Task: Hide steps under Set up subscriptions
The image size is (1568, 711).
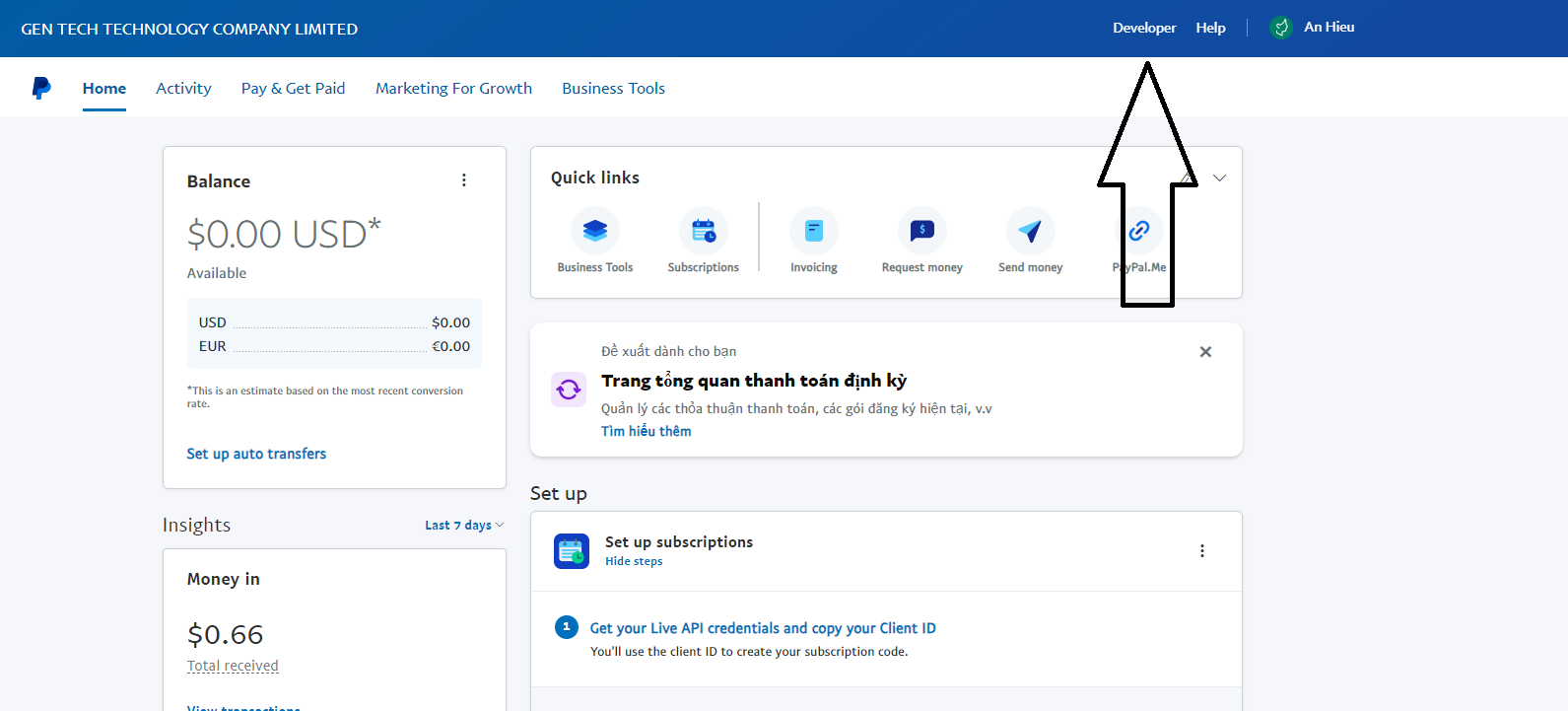Action: pyautogui.click(x=634, y=562)
